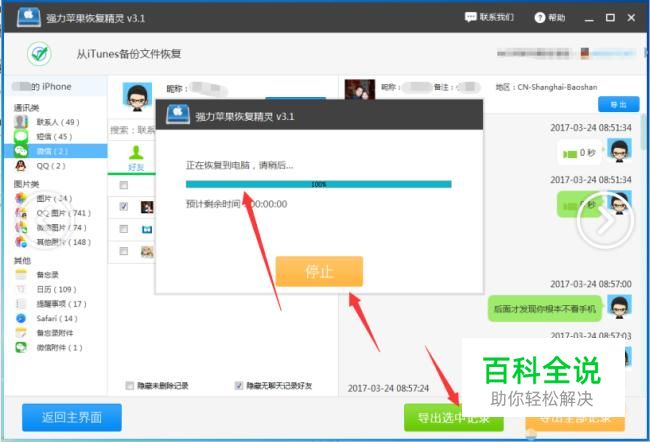Click the text 从iTunes备份文件恢复

coord(129,54)
